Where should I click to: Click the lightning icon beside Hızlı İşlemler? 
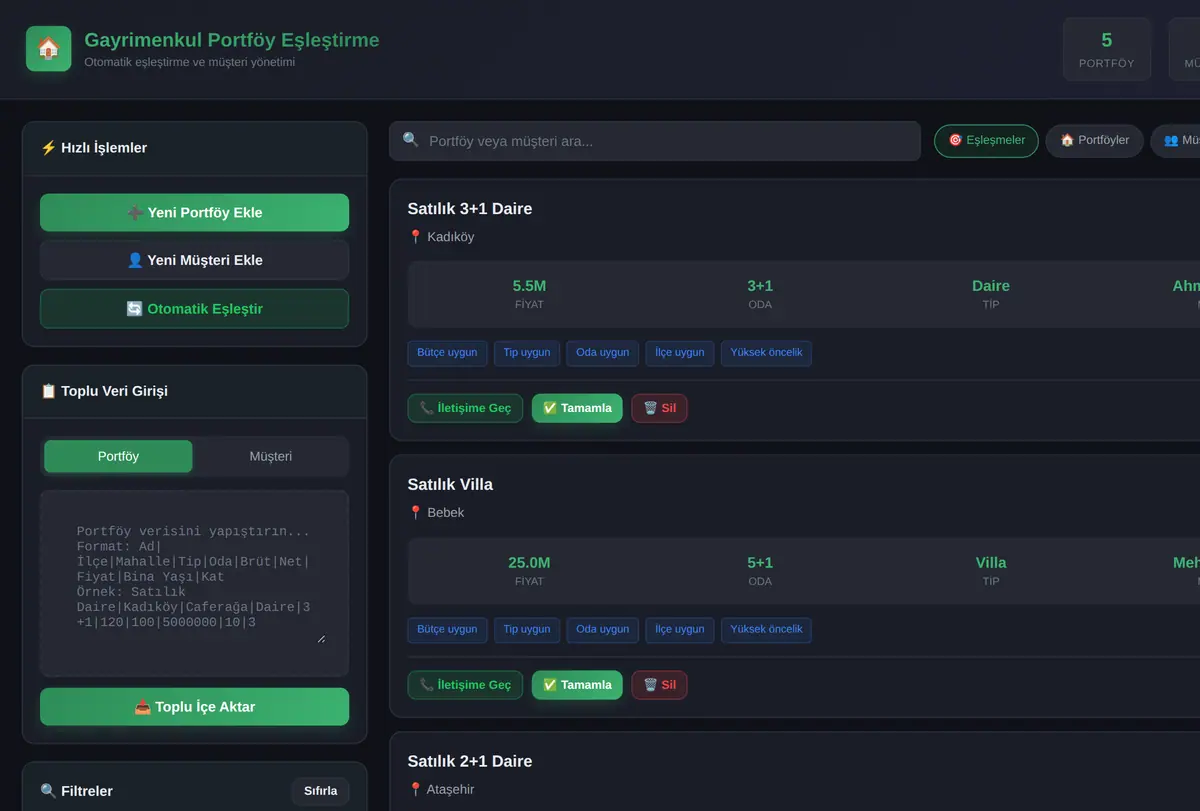click(48, 148)
